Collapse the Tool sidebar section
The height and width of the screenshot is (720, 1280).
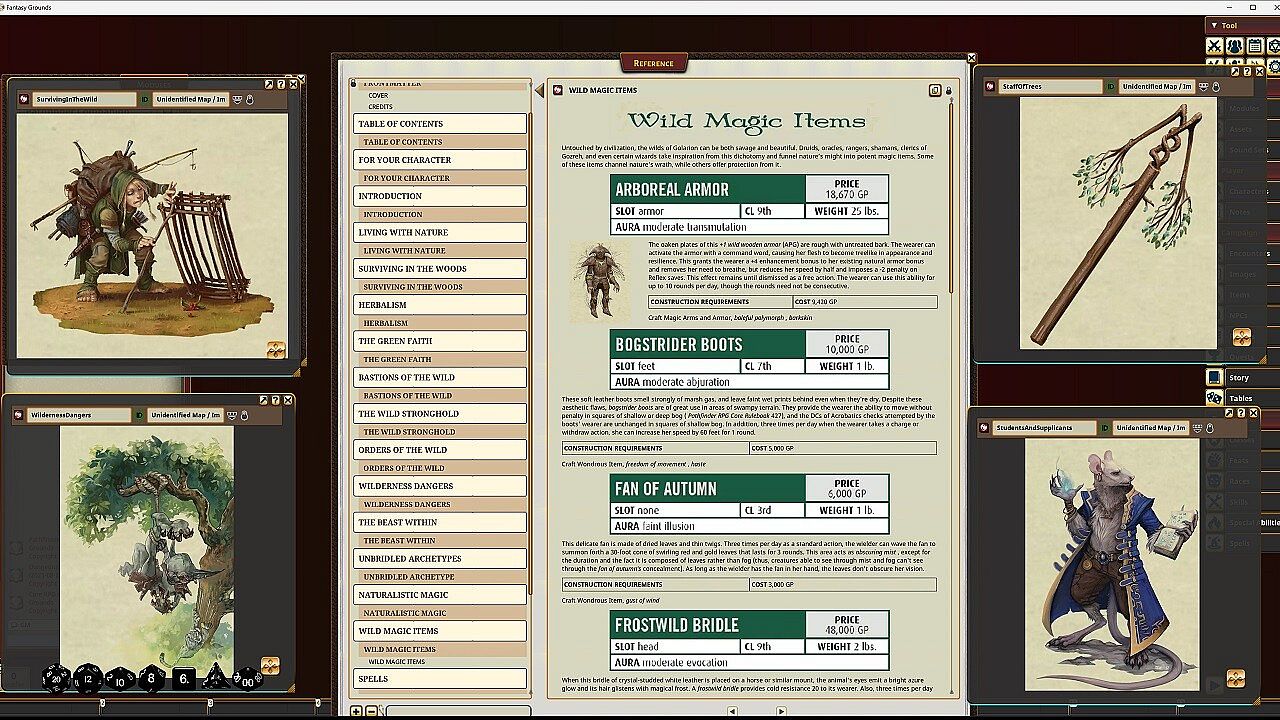click(x=1214, y=25)
